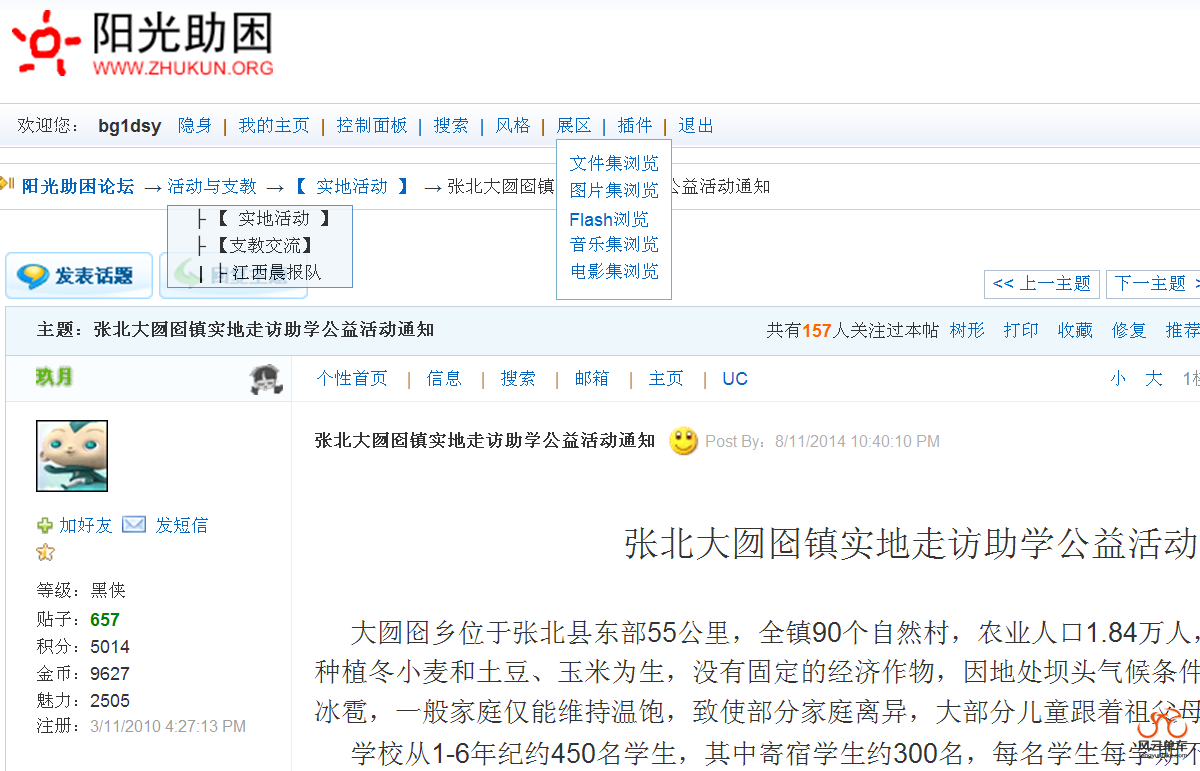1200x771 pixels.
Task: Click the 加好友 add-friend icon
Action: [44, 525]
